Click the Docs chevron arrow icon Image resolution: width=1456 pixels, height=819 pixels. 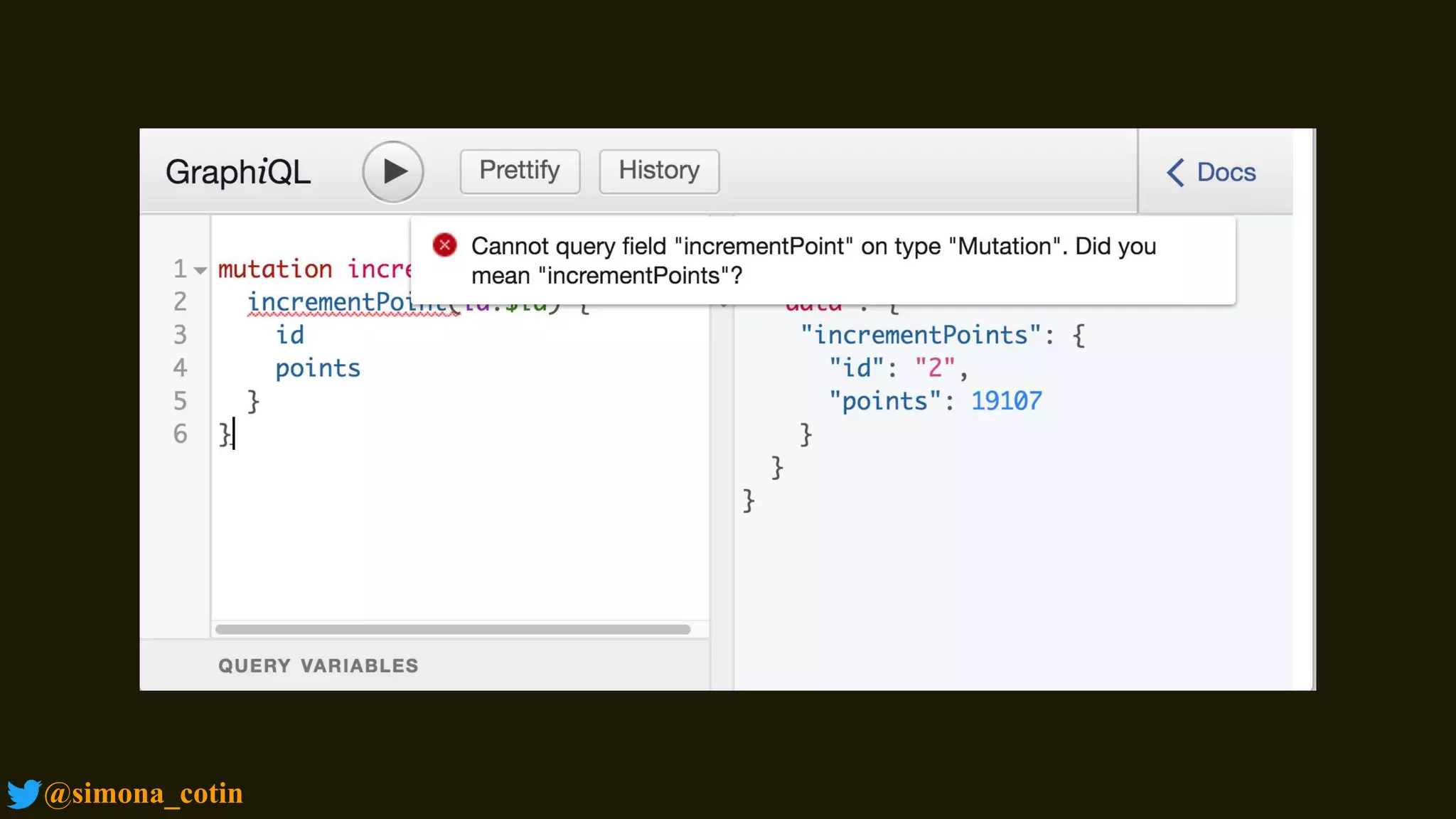coord(1175,172)
